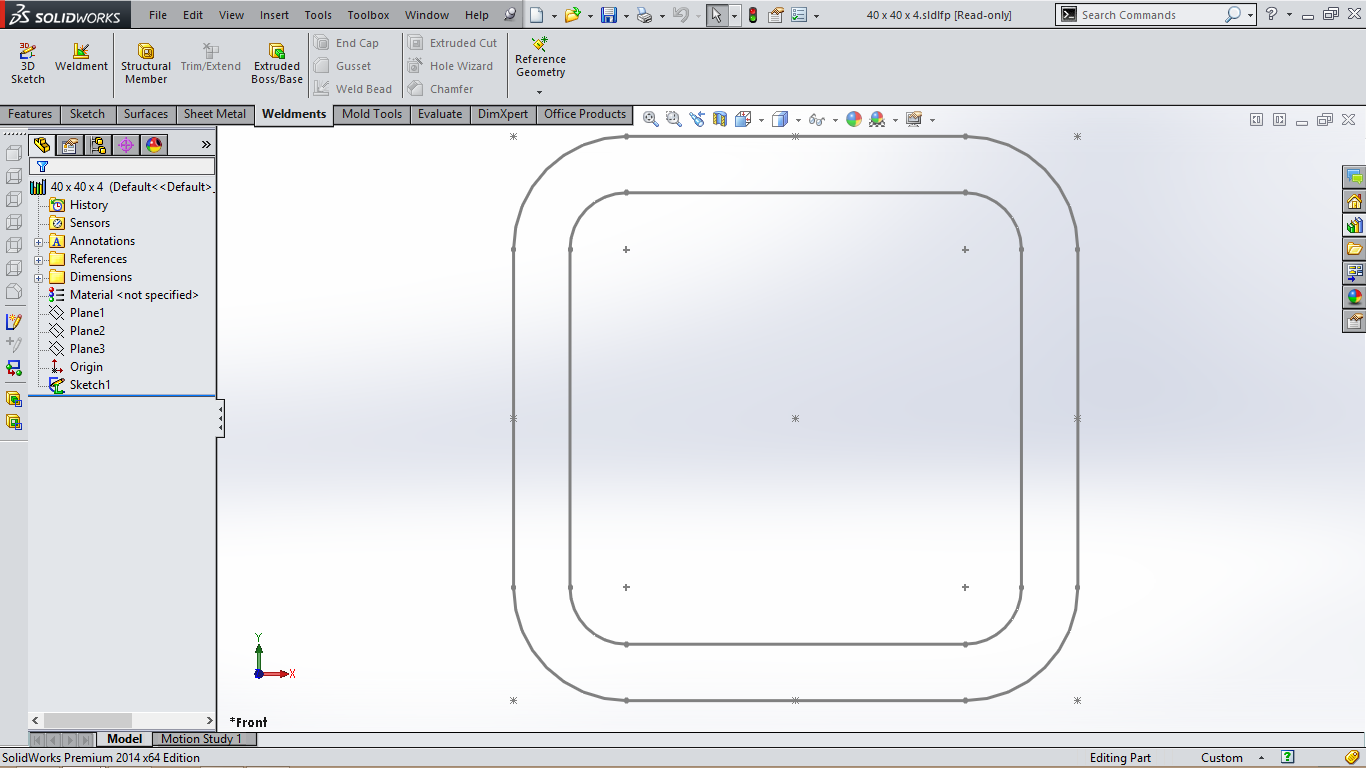Viewport: 1366px width, 768px height.
Task: Open the Insert menu
Action: click(x=273, y=14)
